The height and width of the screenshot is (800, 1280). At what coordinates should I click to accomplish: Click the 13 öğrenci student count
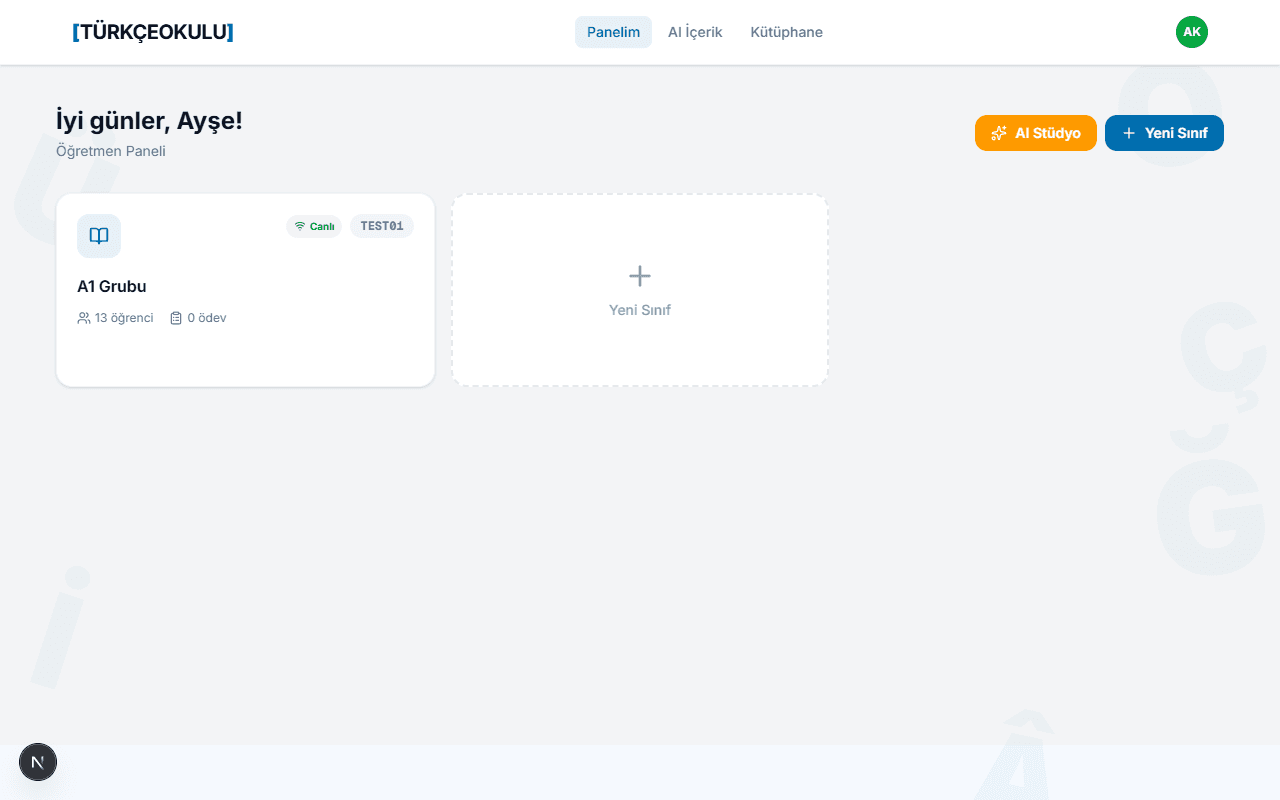115,318
